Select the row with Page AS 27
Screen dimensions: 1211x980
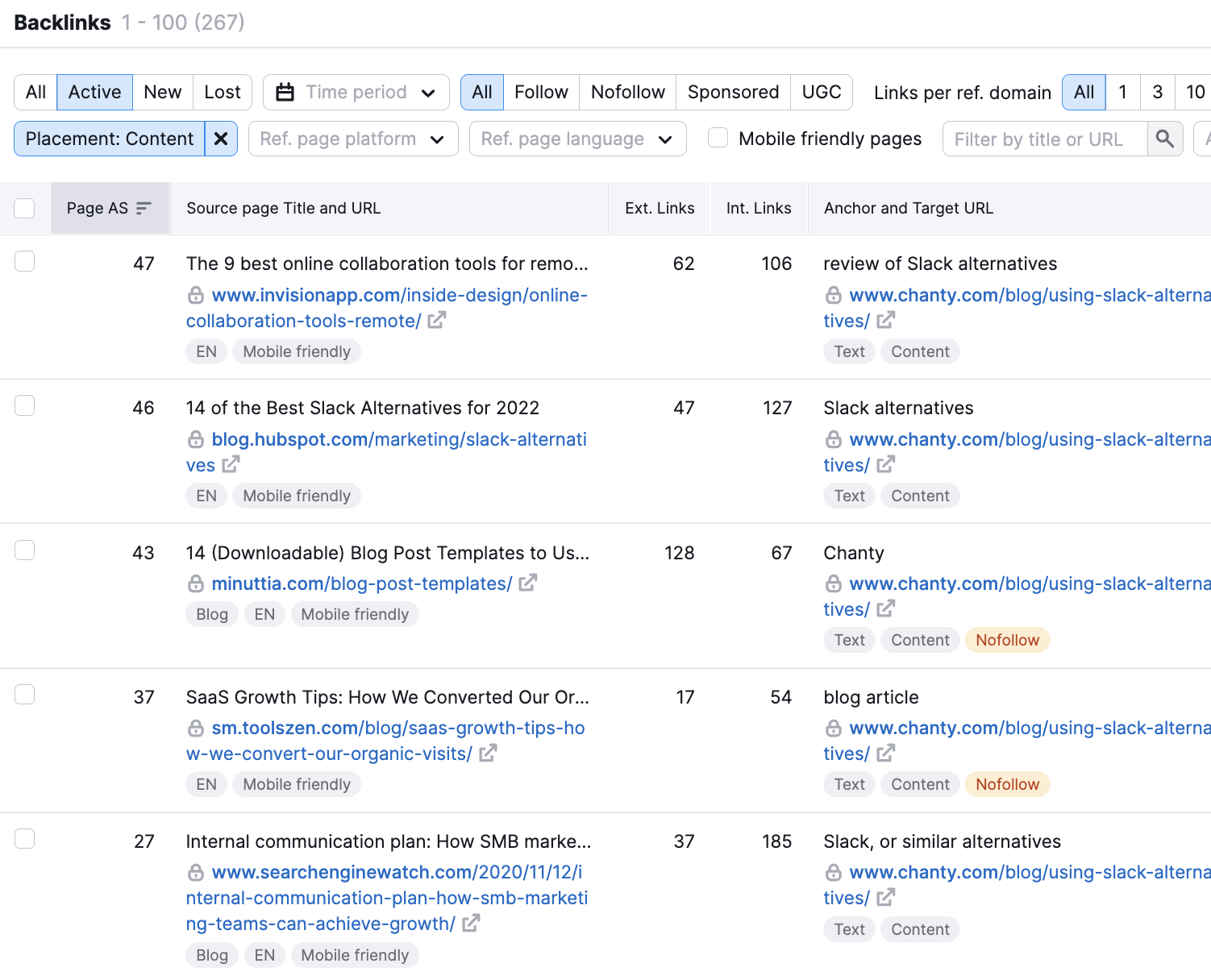pos(25,838)
